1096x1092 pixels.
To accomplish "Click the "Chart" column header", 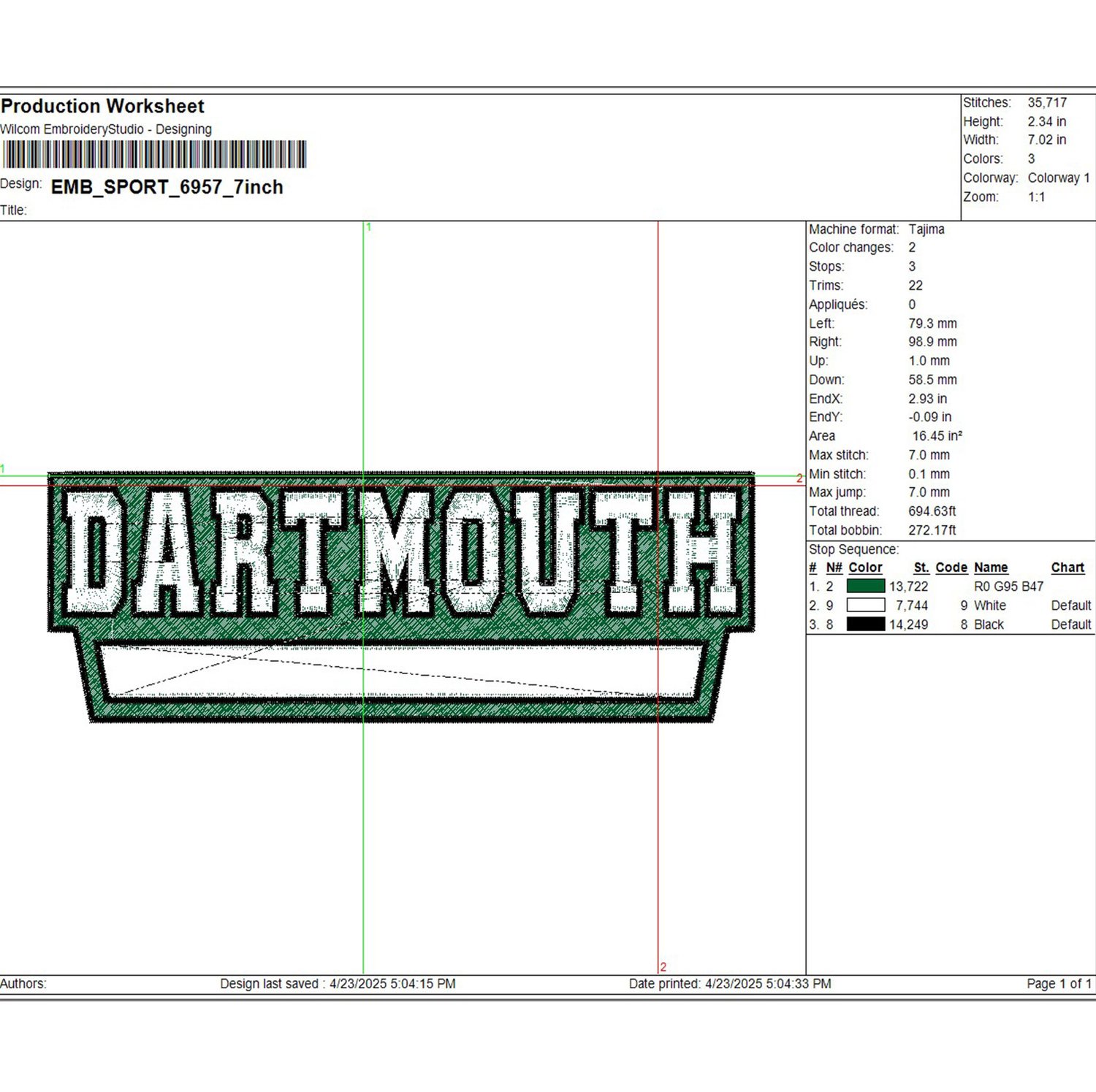I will tap(1068, 568).
